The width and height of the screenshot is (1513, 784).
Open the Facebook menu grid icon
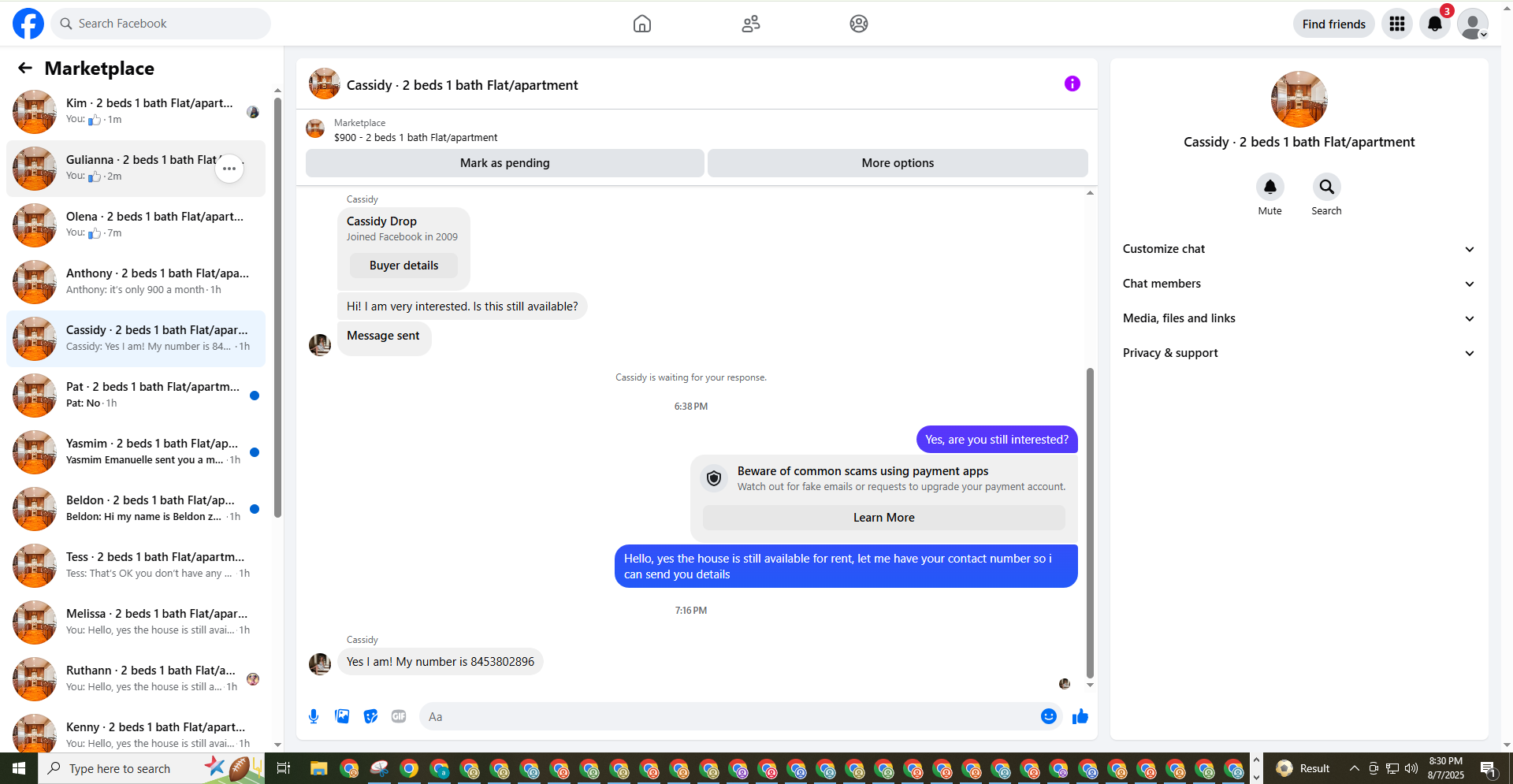click(1397, 24)
